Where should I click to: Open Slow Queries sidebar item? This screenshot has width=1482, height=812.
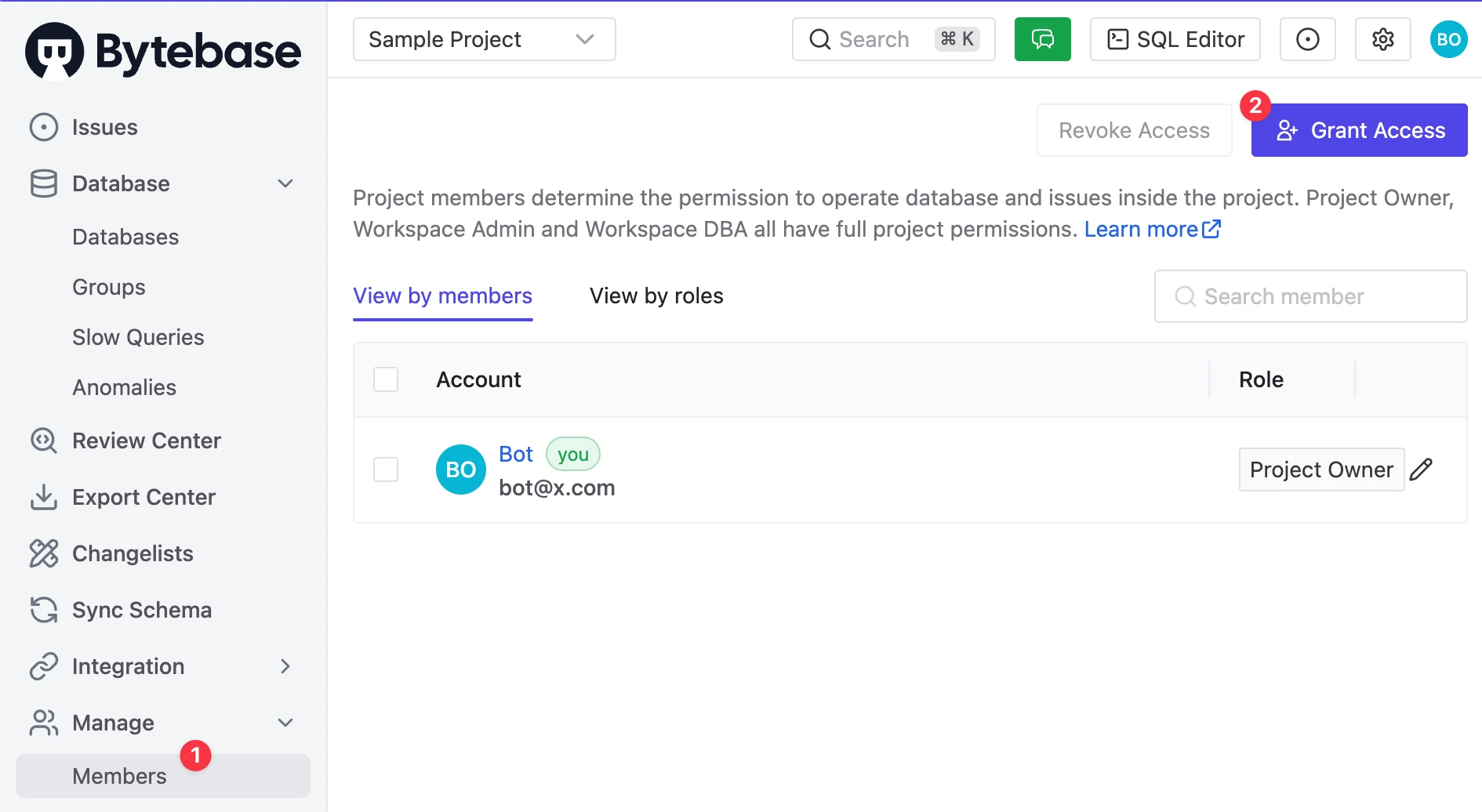click(x=138, y=337)
